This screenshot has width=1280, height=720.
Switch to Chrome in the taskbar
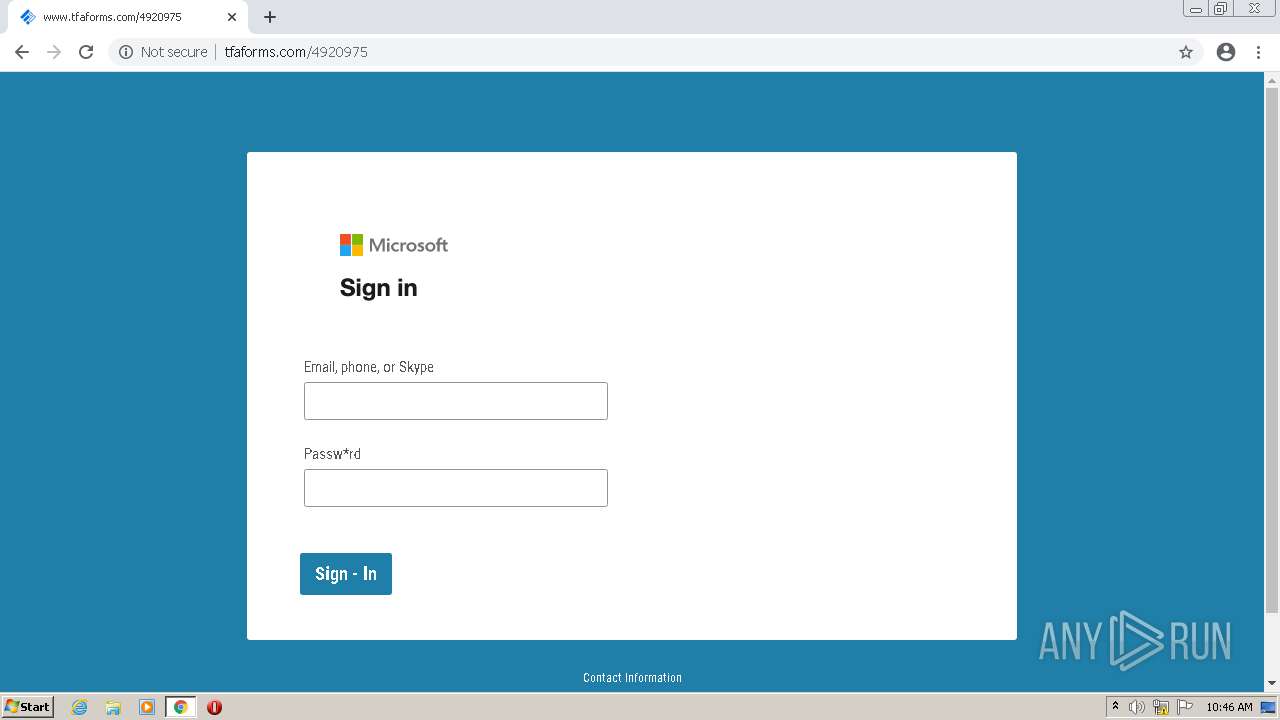coord(180,707)
